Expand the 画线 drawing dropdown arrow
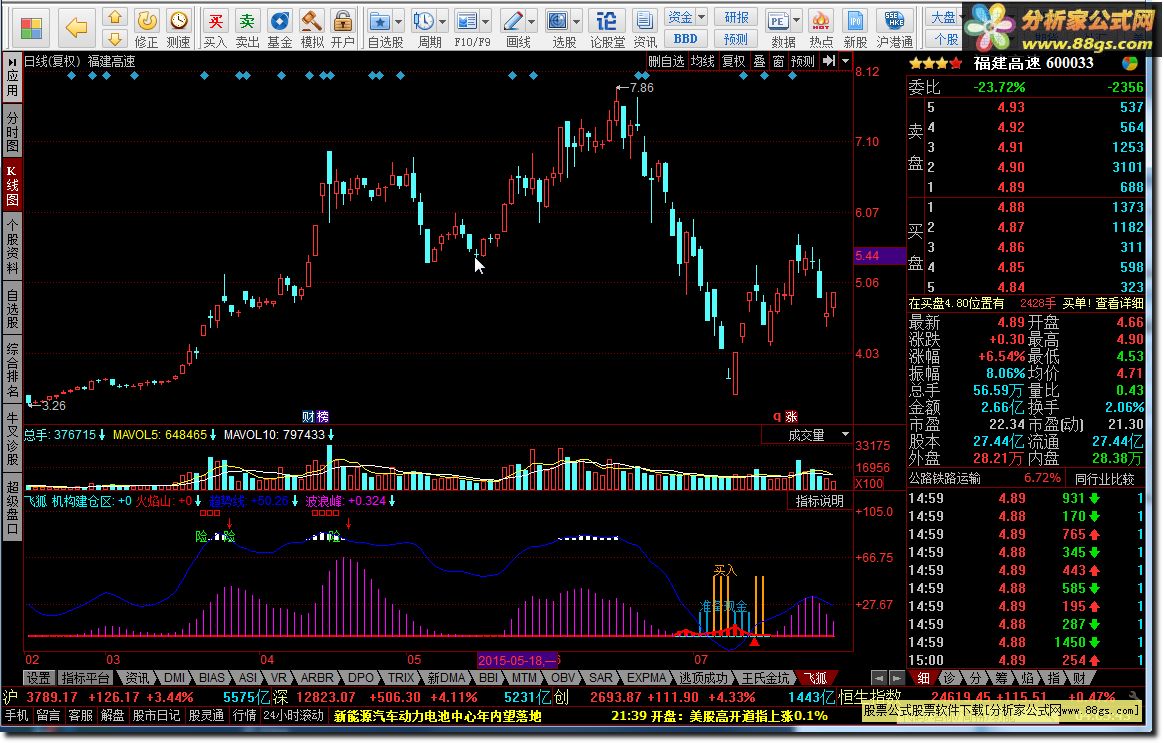Image resolution: width=1164 pixels, height=743 pixels. point(532,21)
